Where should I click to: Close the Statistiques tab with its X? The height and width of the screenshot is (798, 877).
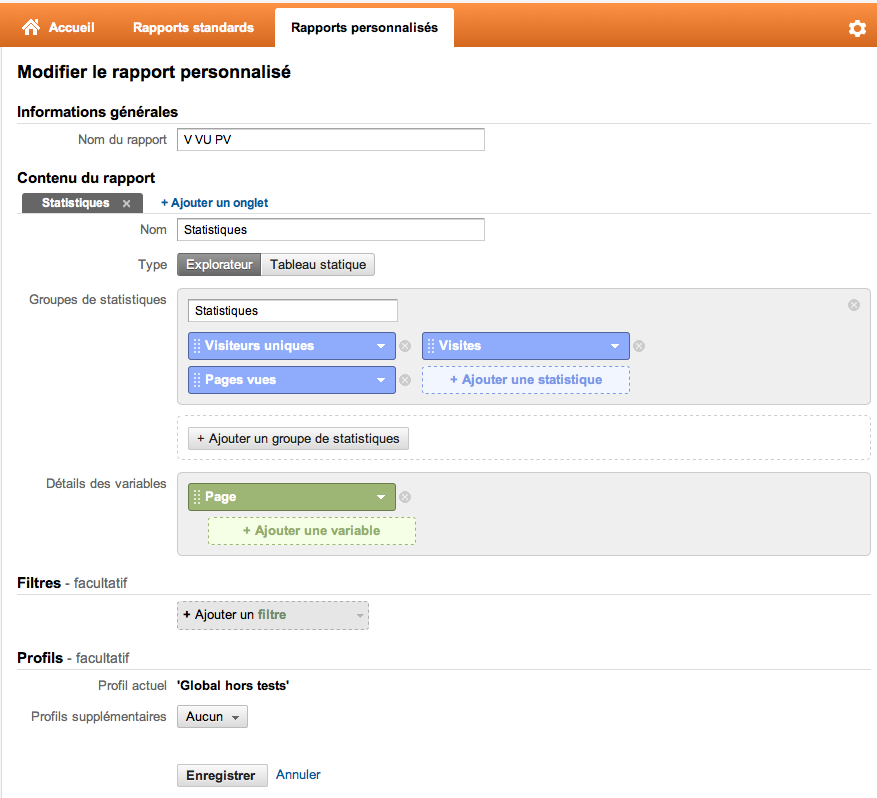click(126, 204)
